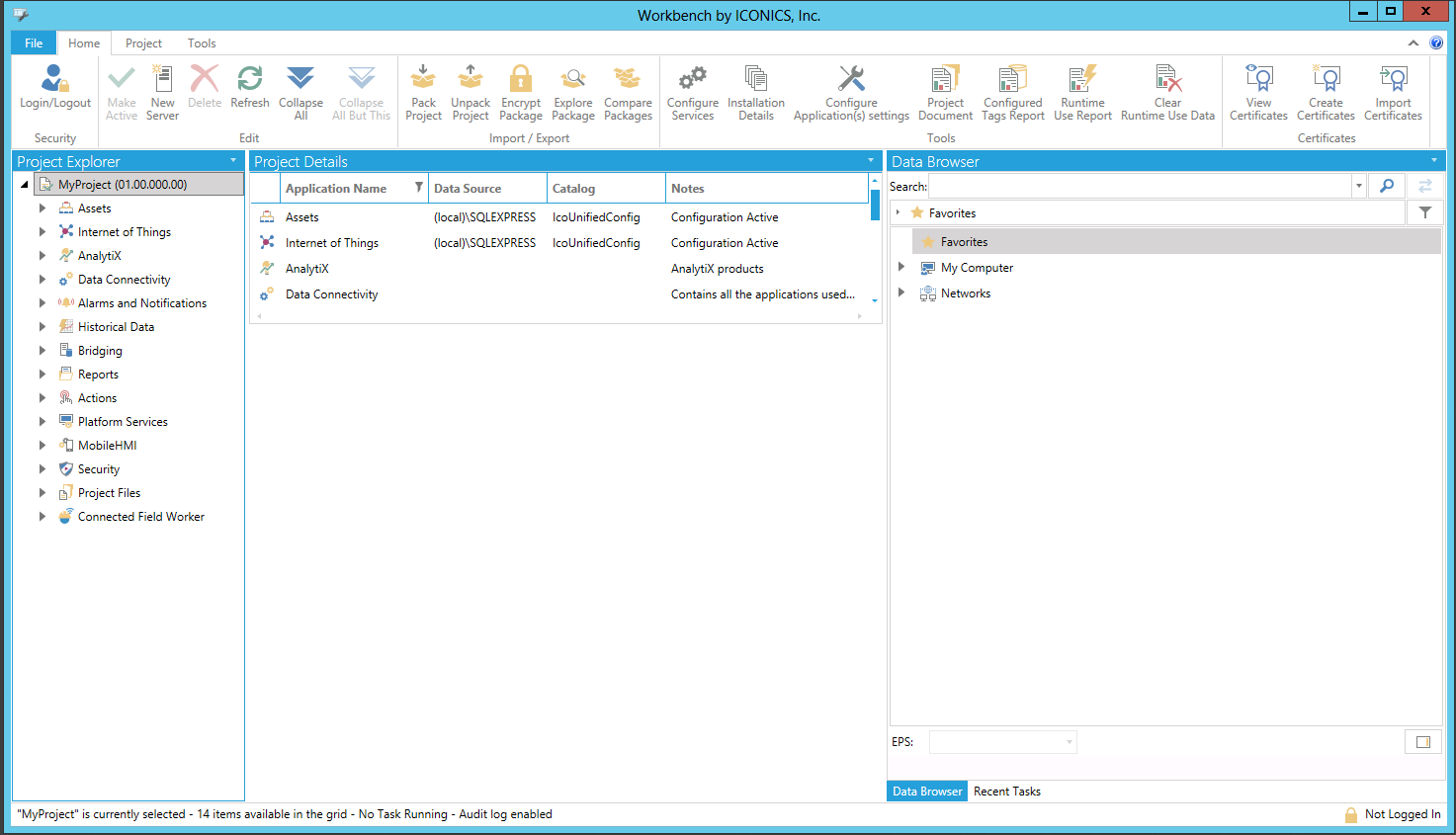Switch to the Tools ribbon tab
The height and width of the screenshot is (835, 1456).
point(202,43)
